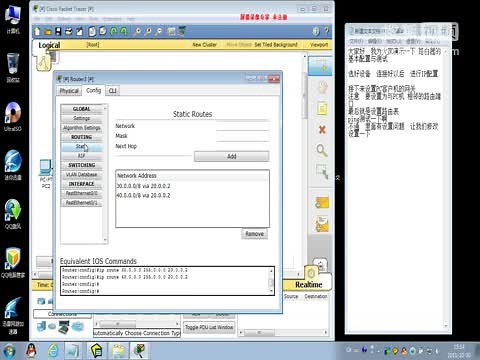
Task: Click the SWITCHING section header
Action: (82, 165)
